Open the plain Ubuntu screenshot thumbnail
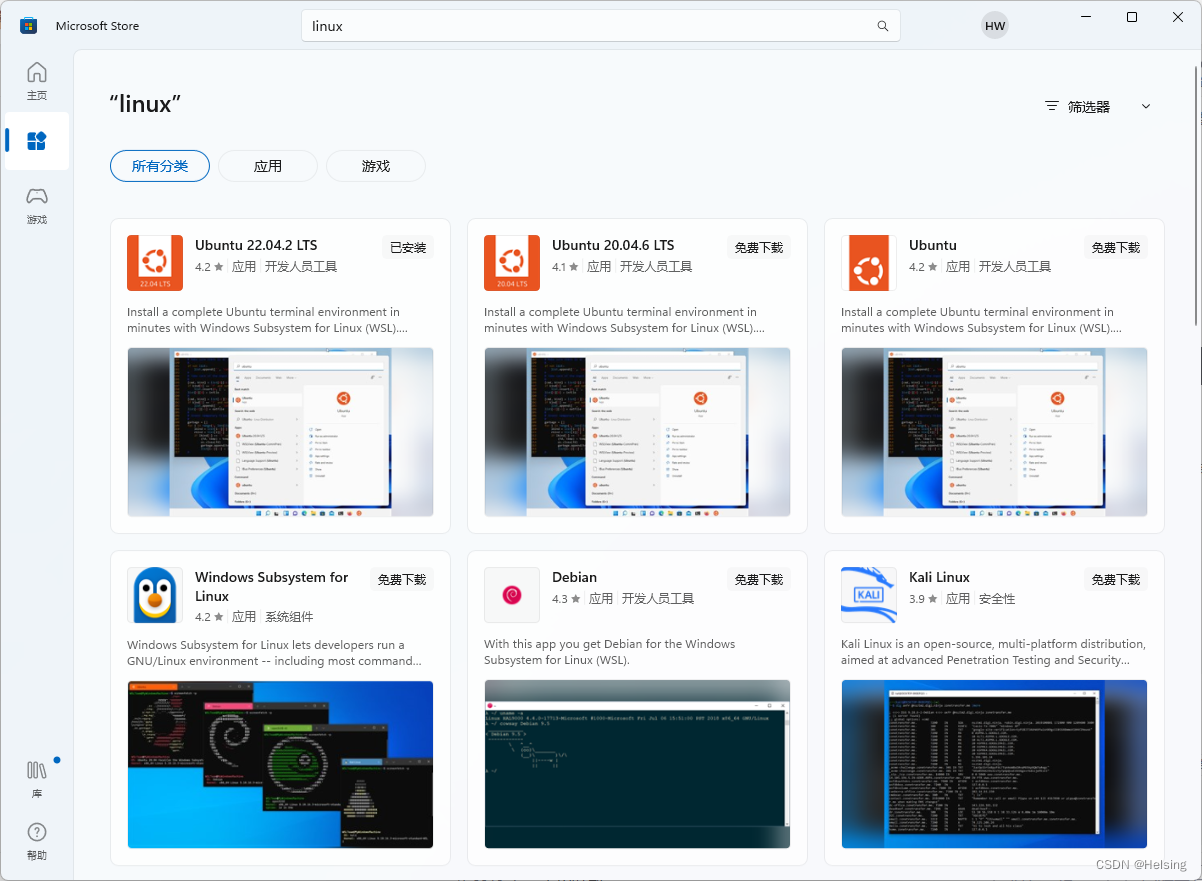The height and width of the screenshot is (881, 1202). 994,432
